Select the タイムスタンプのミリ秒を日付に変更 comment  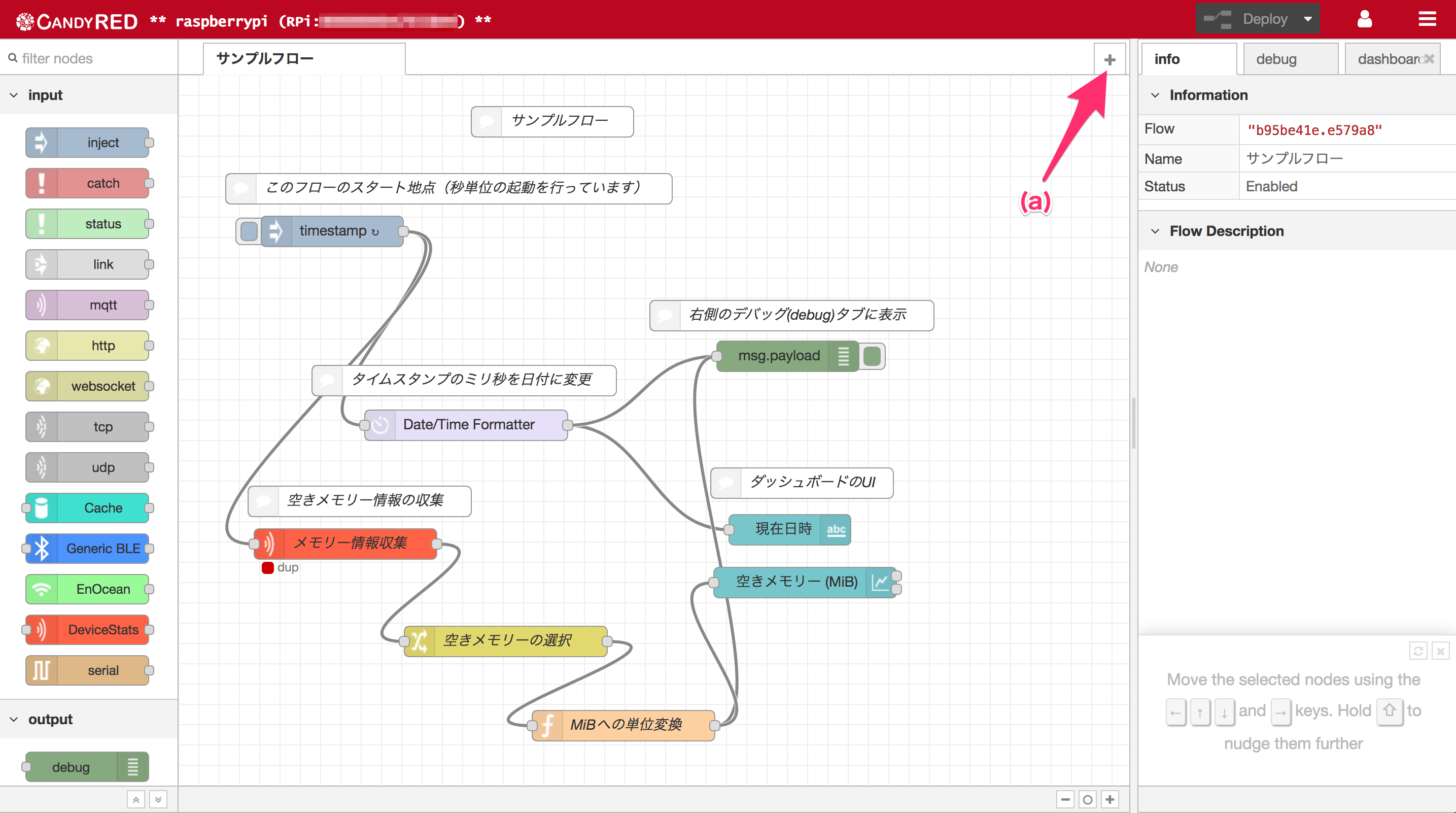(x=464, y=381)
